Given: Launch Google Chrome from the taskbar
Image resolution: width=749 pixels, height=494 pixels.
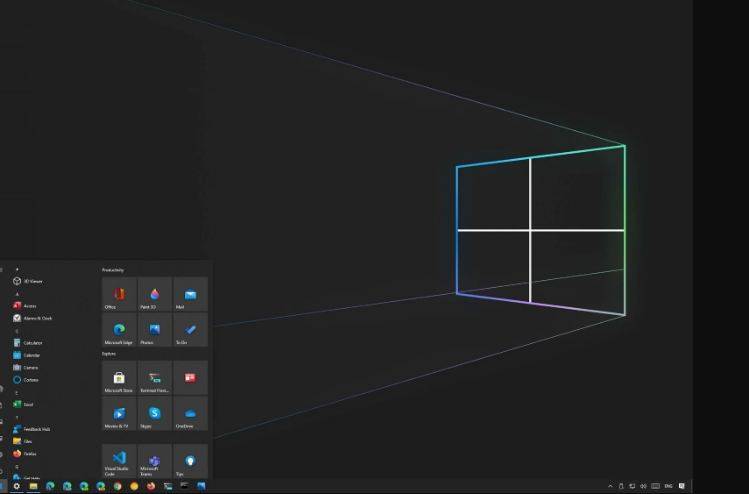Looking at the screenshot, I should (118, 486).
